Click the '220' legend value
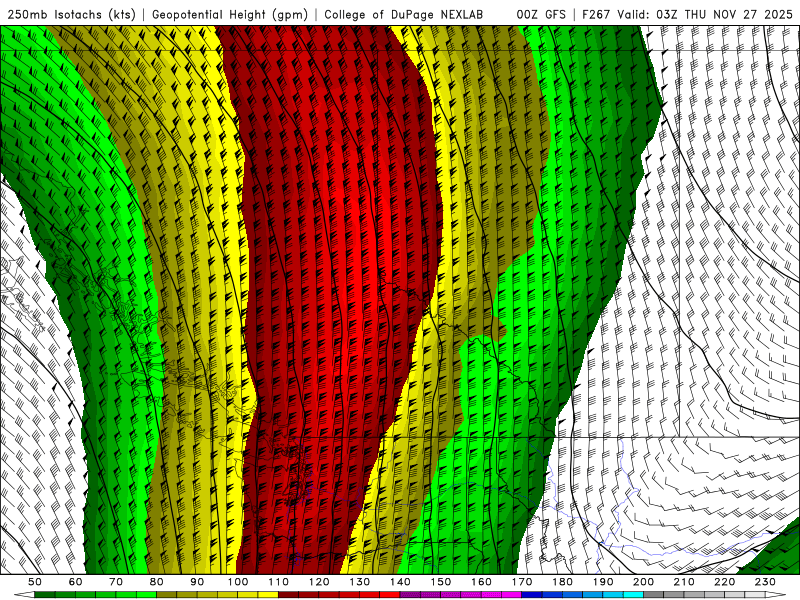Viewport: 800px width, 600px height. pyautogui.click(x=724, y=582)
